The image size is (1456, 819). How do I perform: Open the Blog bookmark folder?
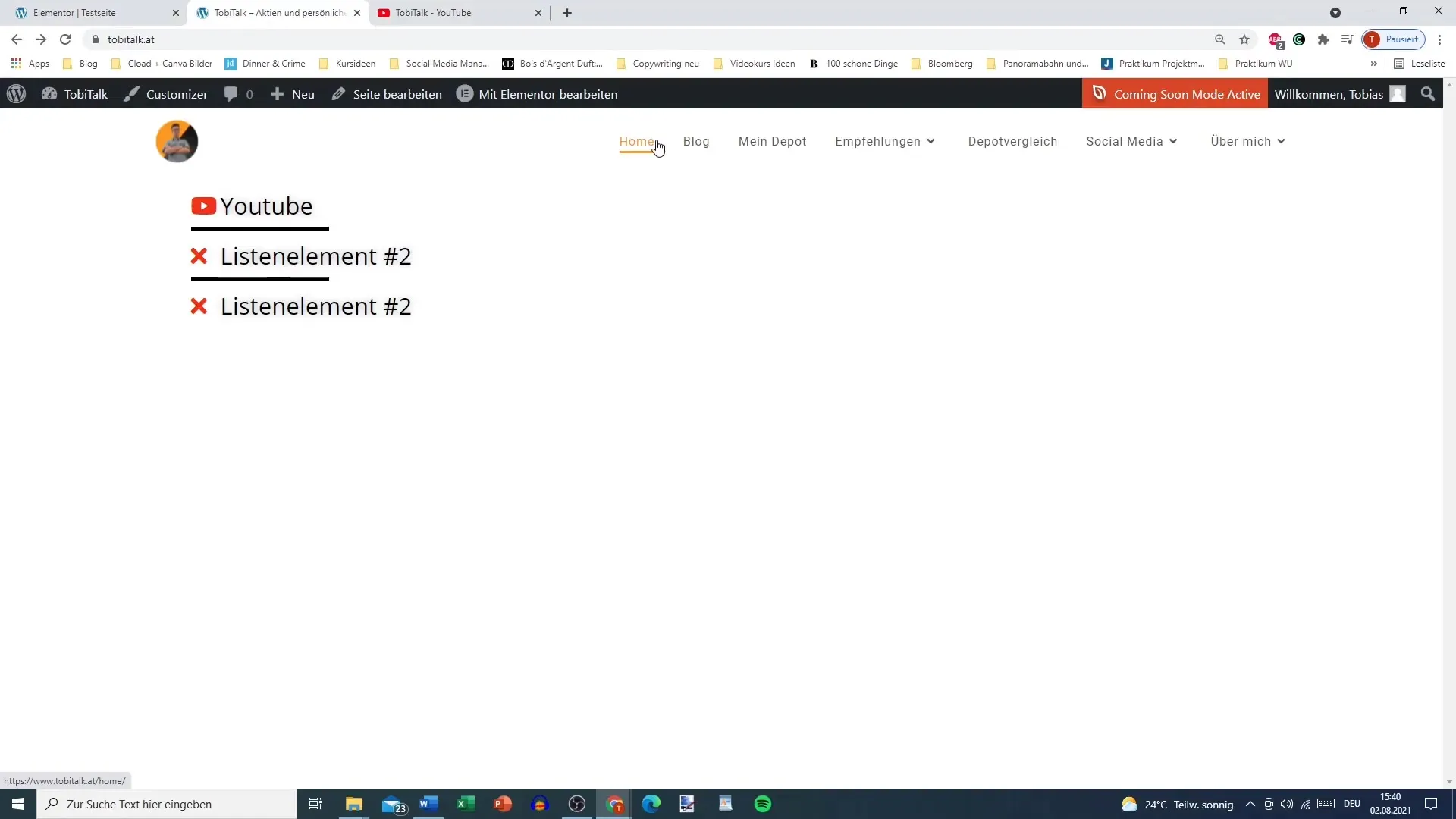coord(80,64)
